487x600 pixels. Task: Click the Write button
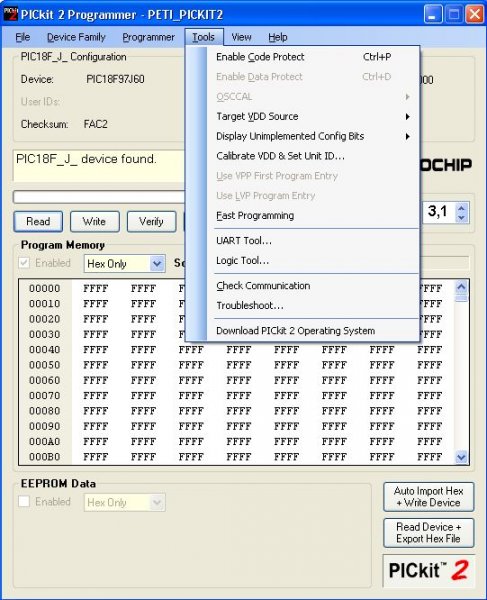94,222
